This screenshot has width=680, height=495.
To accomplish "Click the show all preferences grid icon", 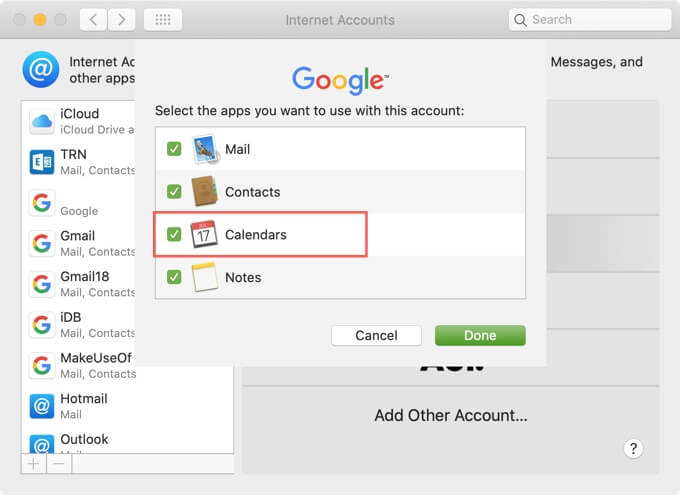I will [163, 19].
